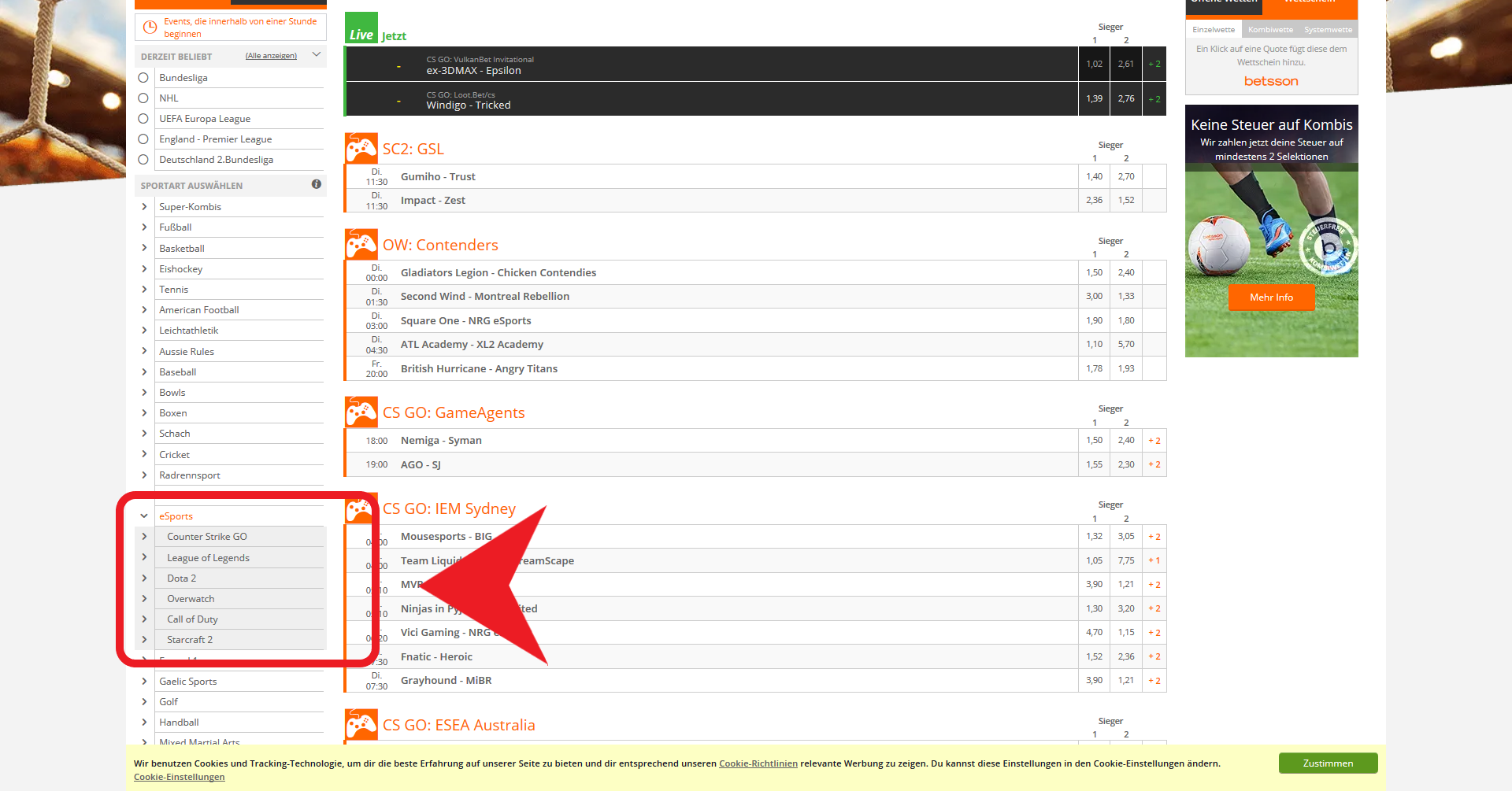Select the Bundesliga radio button
1512x791 pixels.
[x=143, y=78]
